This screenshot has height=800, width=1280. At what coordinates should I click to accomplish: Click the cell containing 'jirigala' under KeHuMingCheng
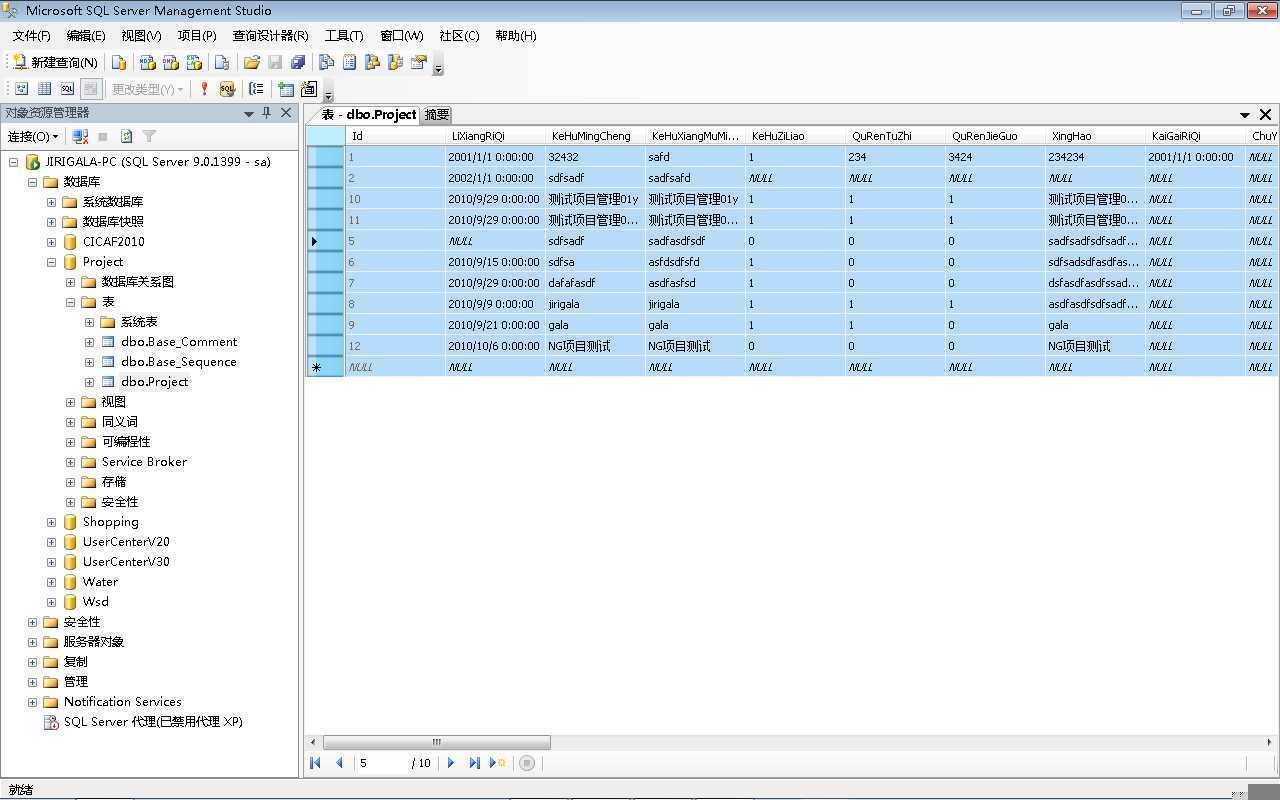(x=595, y=304)
